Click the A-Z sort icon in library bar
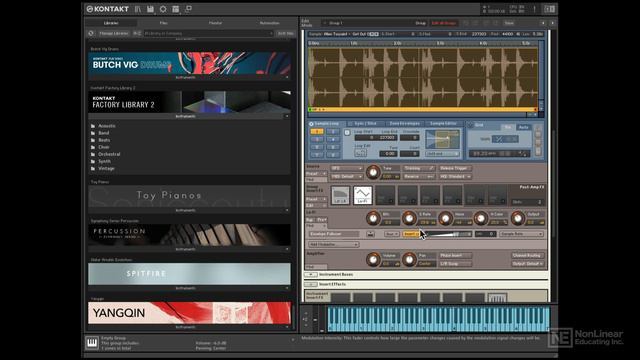Image resolution: width=640 pixels, height=360 pixels. tap(137, 33)
